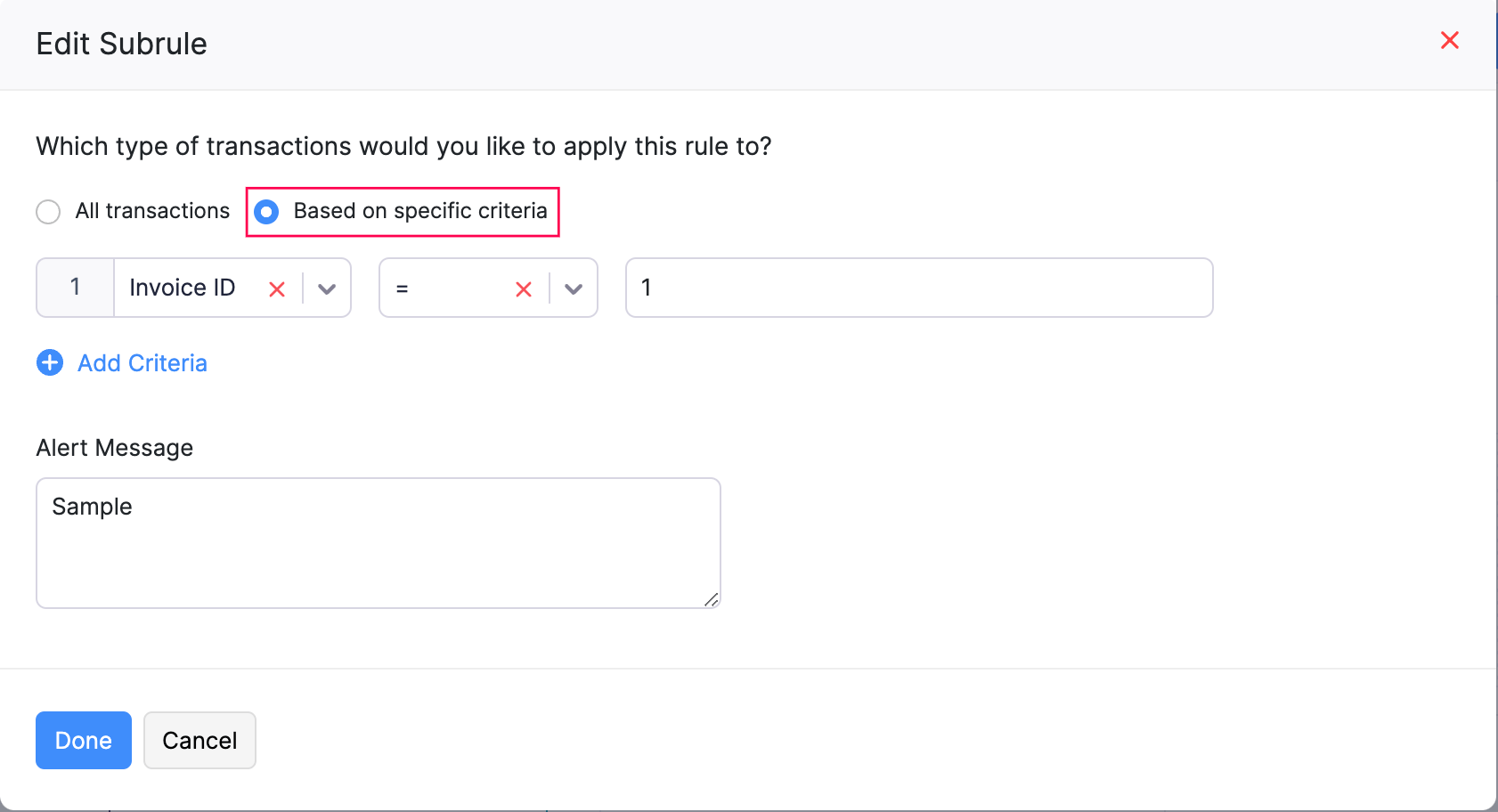1498x812 pixels.
Task: Open the comparison operator combo box
Action: coord(445,288)
